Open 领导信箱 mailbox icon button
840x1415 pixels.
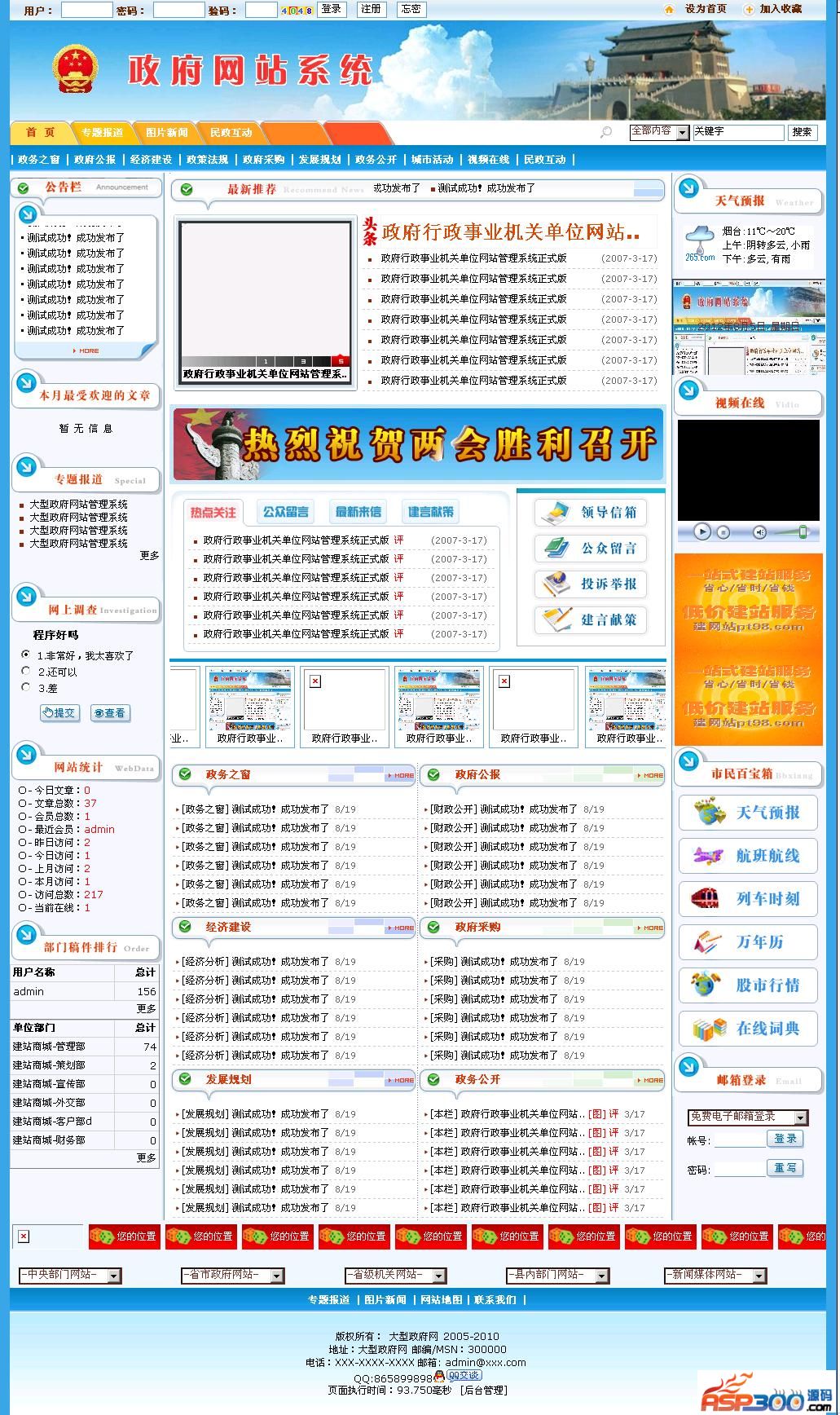591,513
